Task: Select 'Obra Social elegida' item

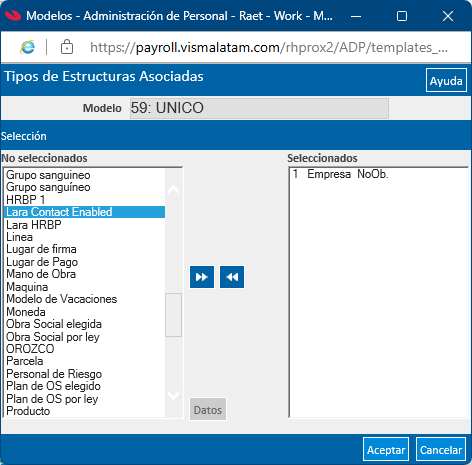Action: (x=85, y=324)
